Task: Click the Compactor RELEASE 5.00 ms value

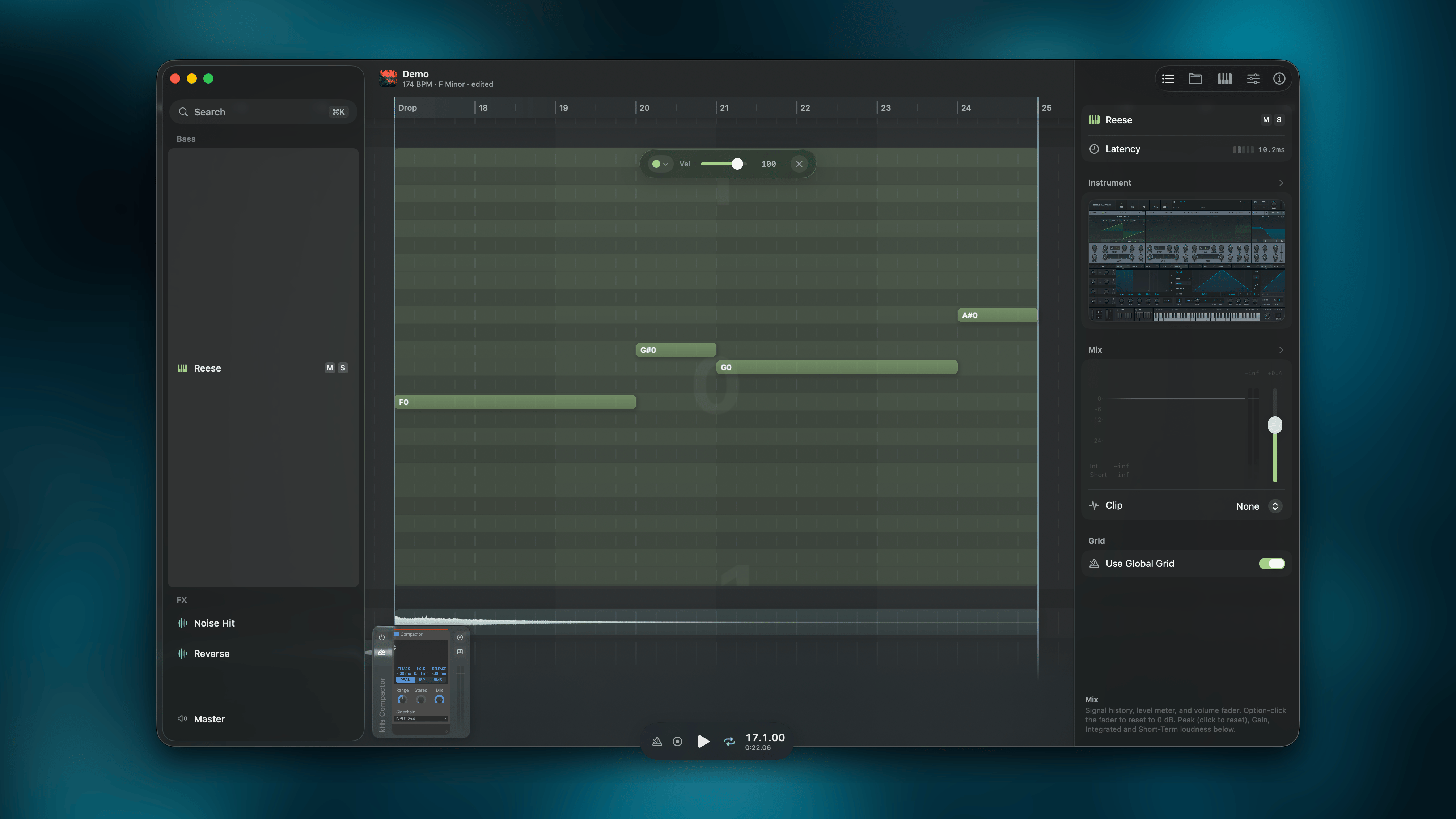Action: pyautogui.click(x=439, y=674)
